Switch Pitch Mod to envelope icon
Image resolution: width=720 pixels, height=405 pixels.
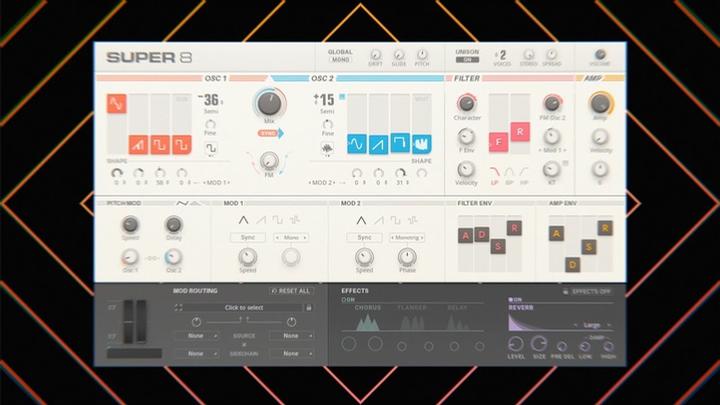196,203
